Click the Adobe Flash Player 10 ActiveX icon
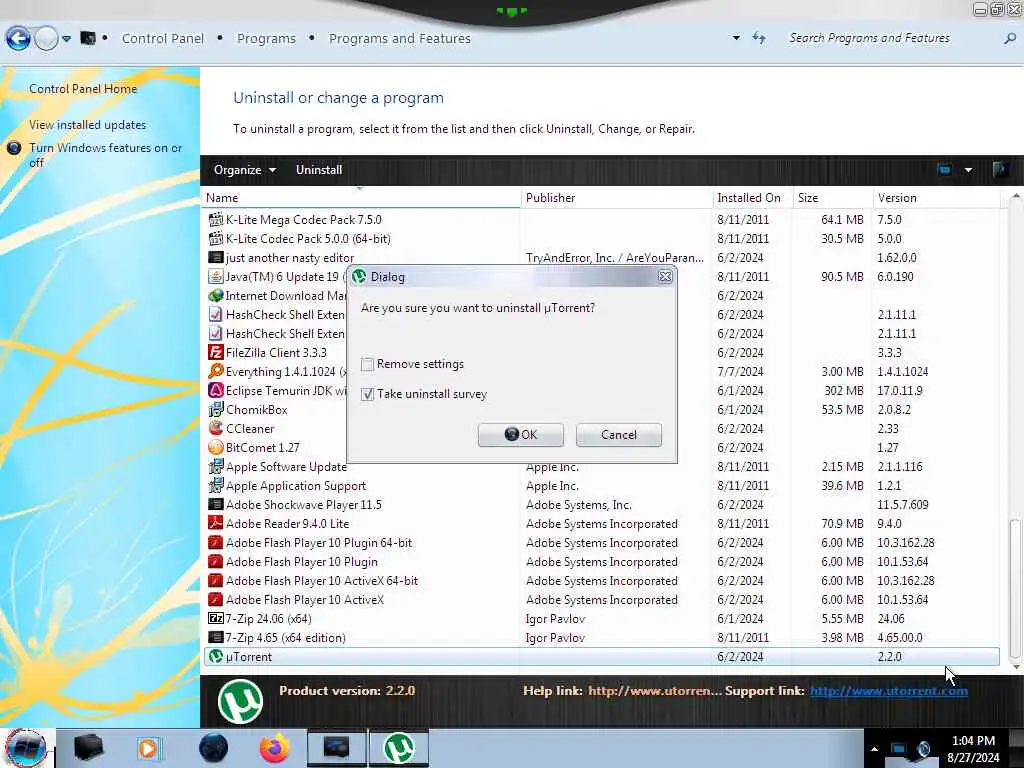The width and height of the screenshot is (1024, 768). tap(216, 599)
